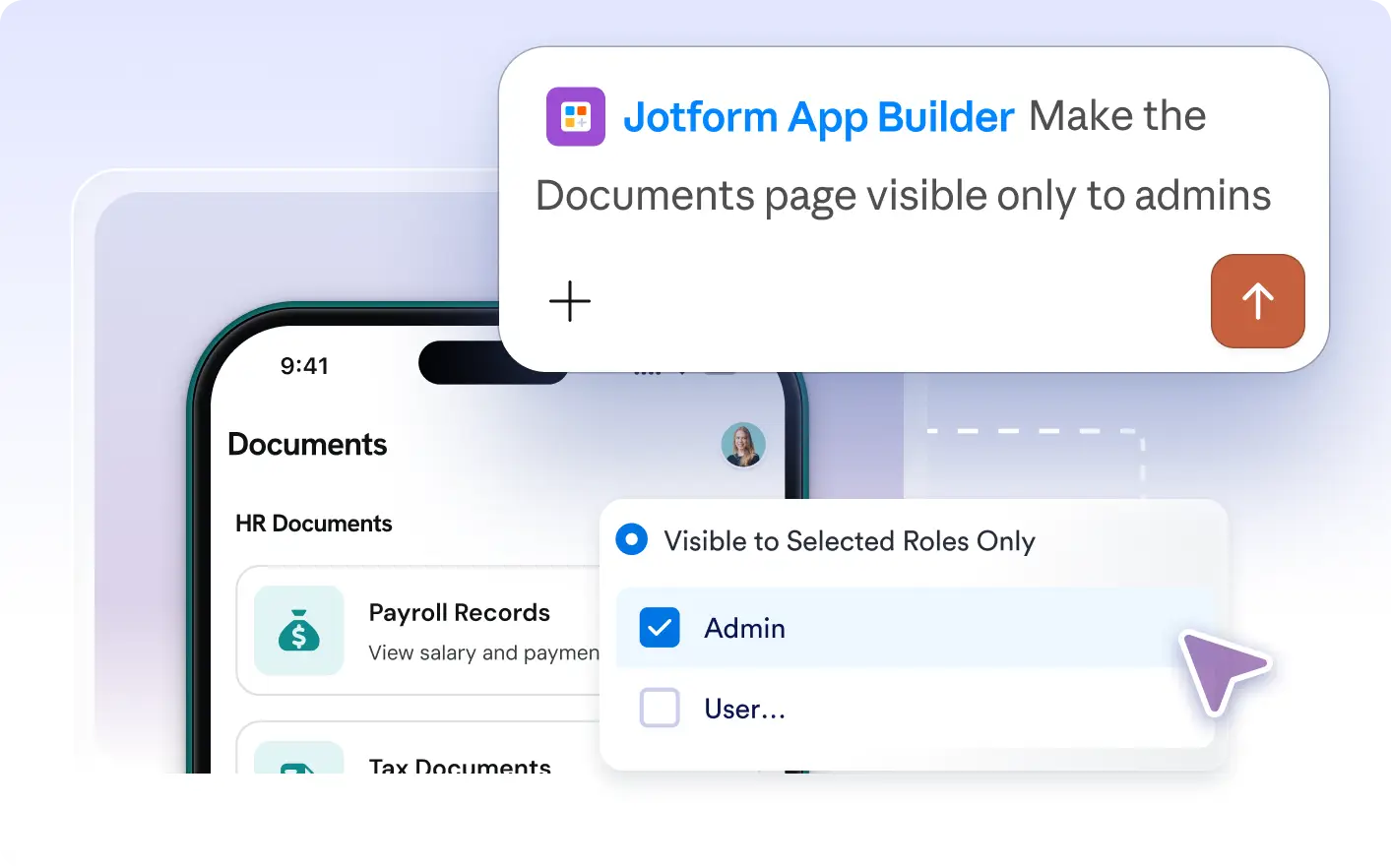Click the plus icon in the prompt box
The image size is (1391, 868).
point(570,301)
